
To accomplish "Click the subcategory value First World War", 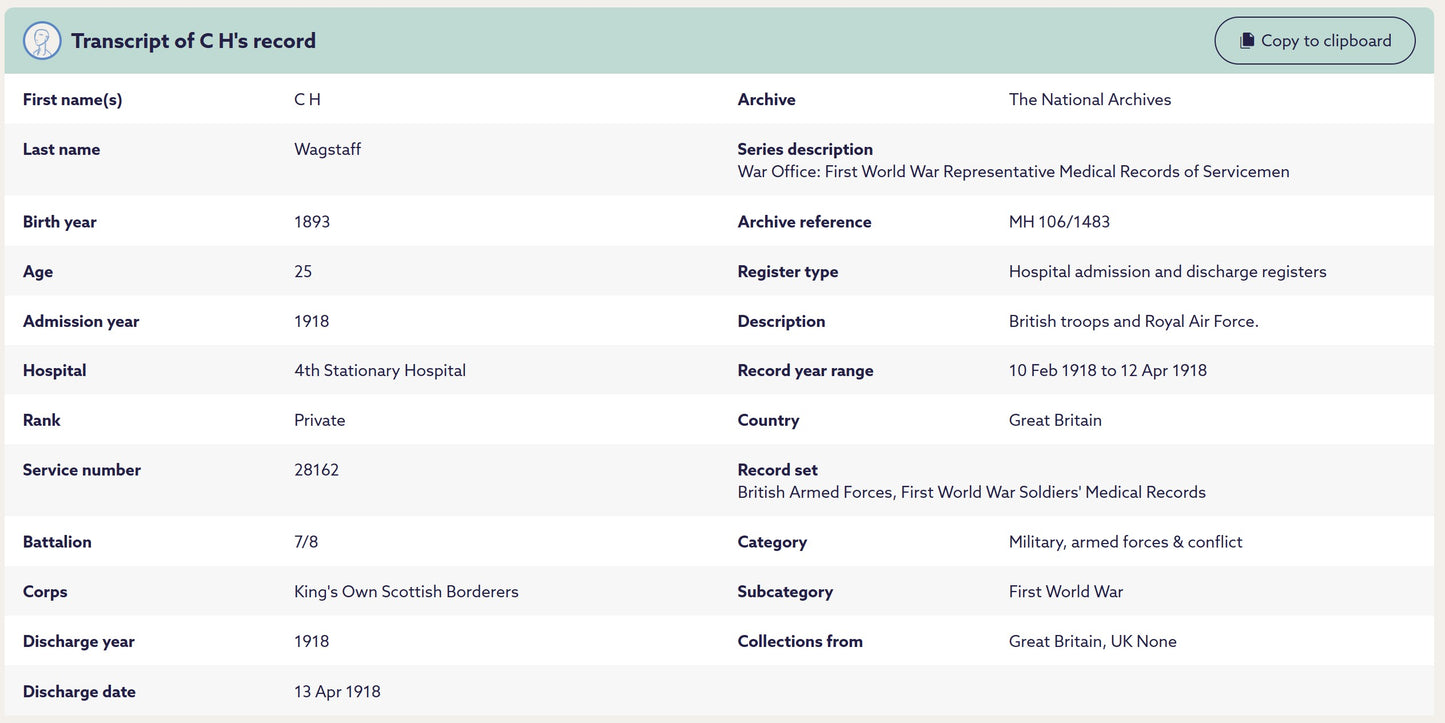I will (1065, 592).
